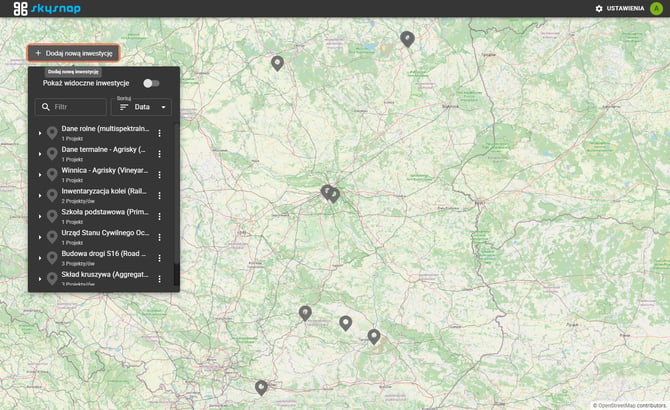
Task: Open the green user avatar menu
Action: point(656,9)
